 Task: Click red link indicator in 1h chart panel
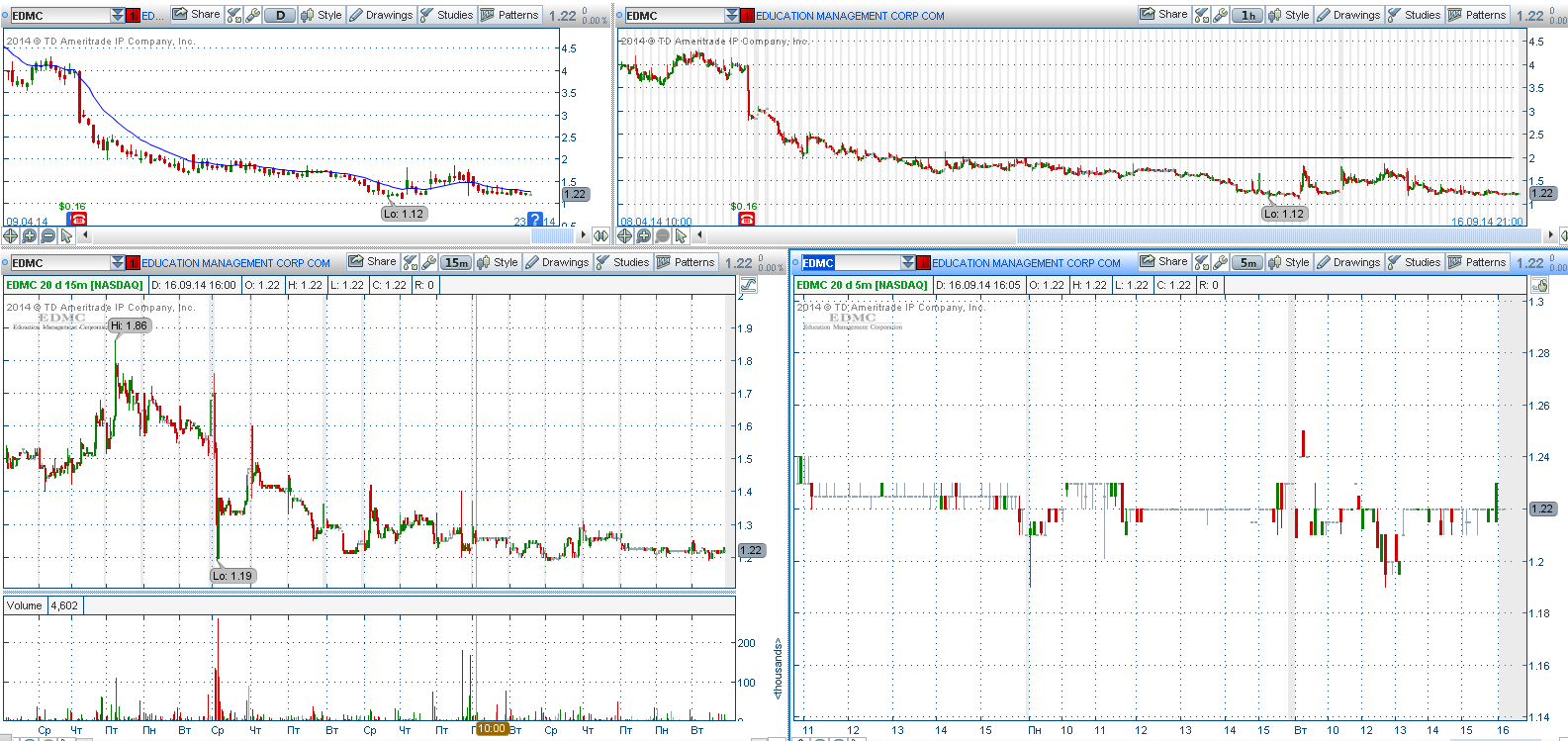(747, 16)
